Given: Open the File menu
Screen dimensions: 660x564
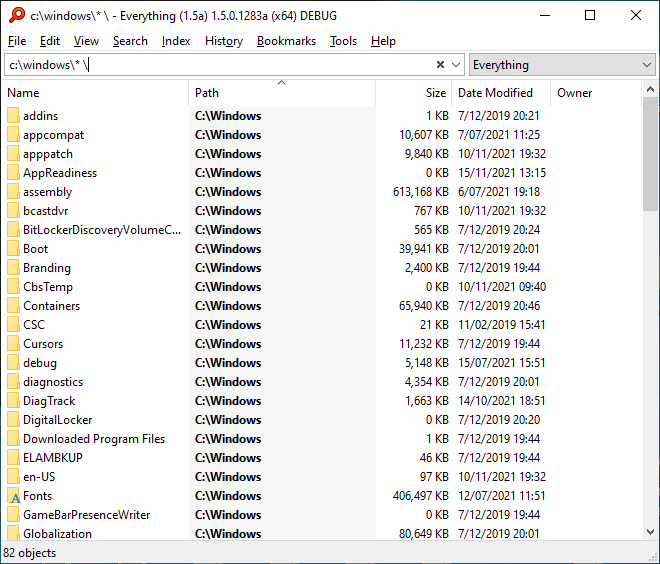Looking at the screenshot, I should tap(17, 41).
